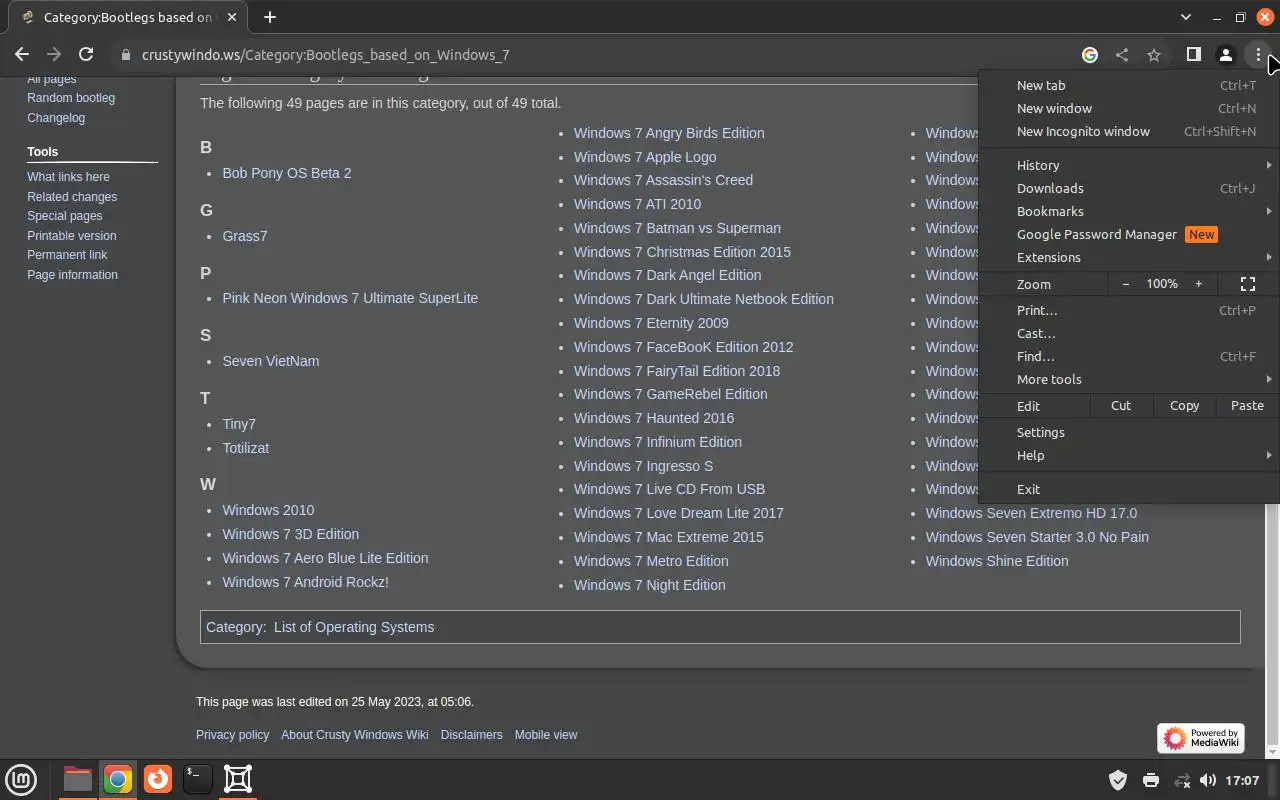The image size is (1280, 800).
Task: Open the Windows 7 Haunted 2016 link
Action: [x=654, y=418]
